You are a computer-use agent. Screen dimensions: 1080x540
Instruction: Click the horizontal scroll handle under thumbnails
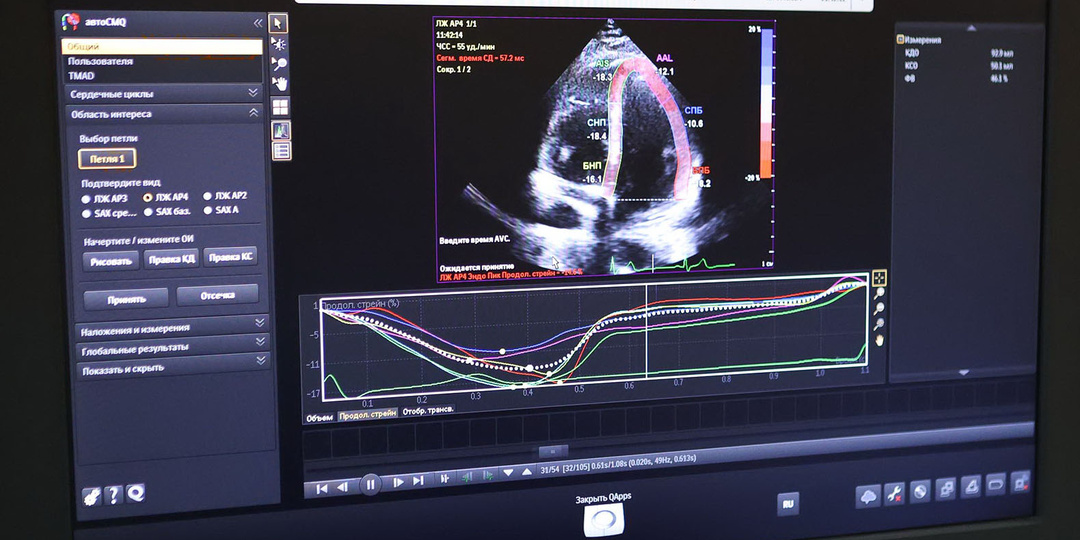(553, 451)
